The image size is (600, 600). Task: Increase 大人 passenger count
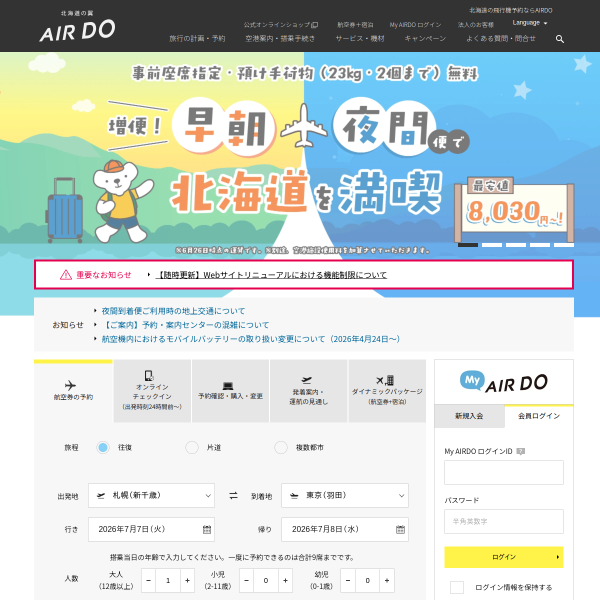tap(188, 580)
